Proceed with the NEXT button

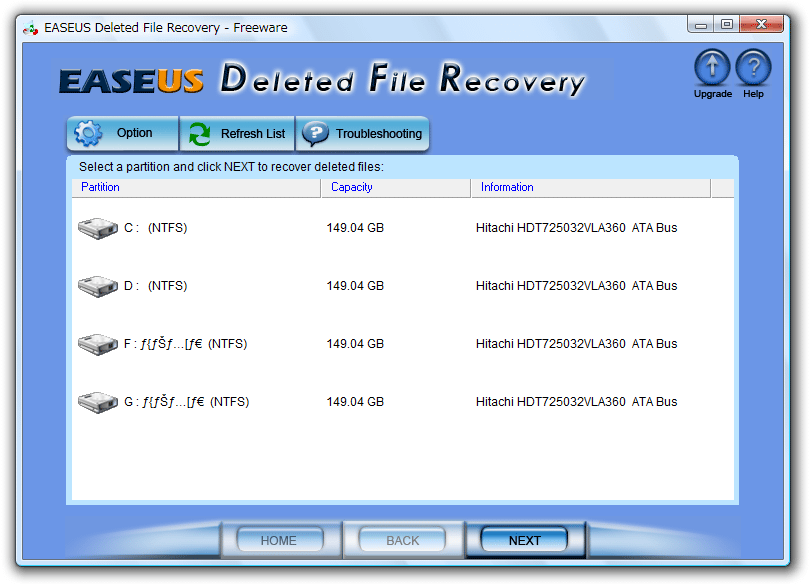524,540
